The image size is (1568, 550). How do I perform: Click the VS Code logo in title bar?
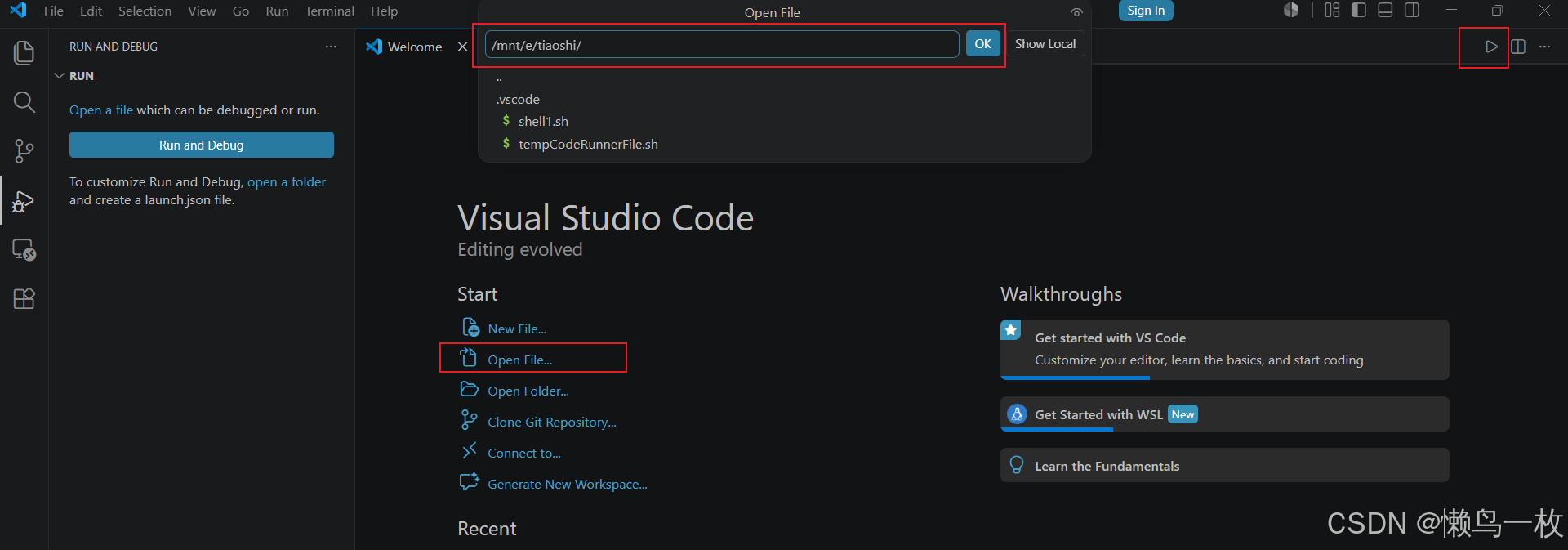click(18, 11)
